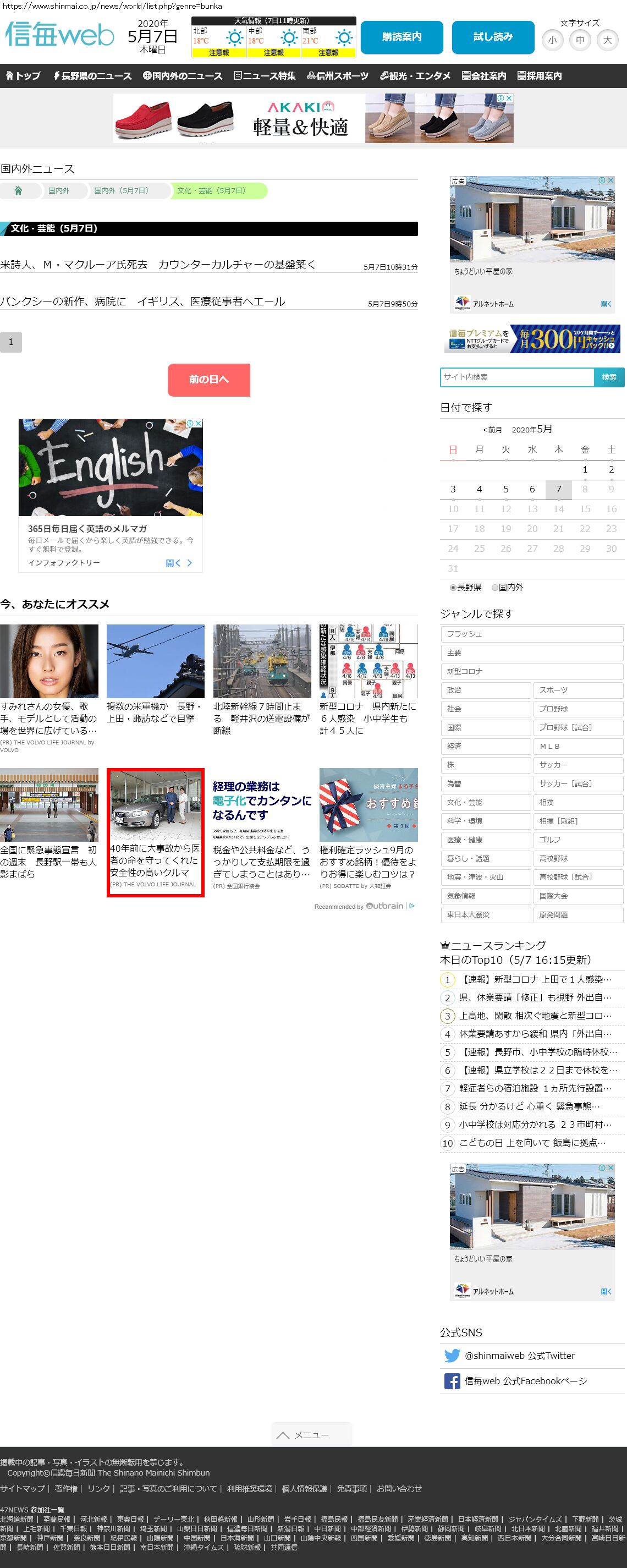Click the Twitter bird icon
This screenshot has height=1568, width=627.
[452, 1356]
